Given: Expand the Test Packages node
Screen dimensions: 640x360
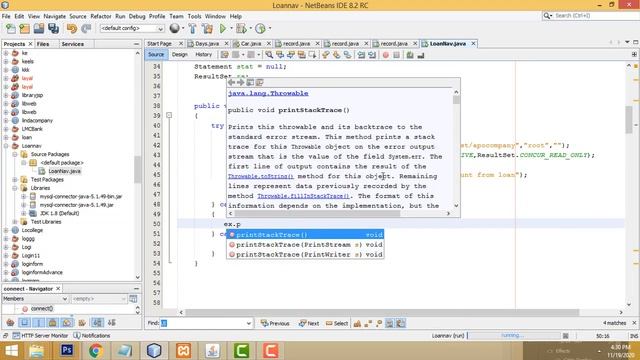Looking at the screenshot, I should pyautogui.click(x=15, y=180).
